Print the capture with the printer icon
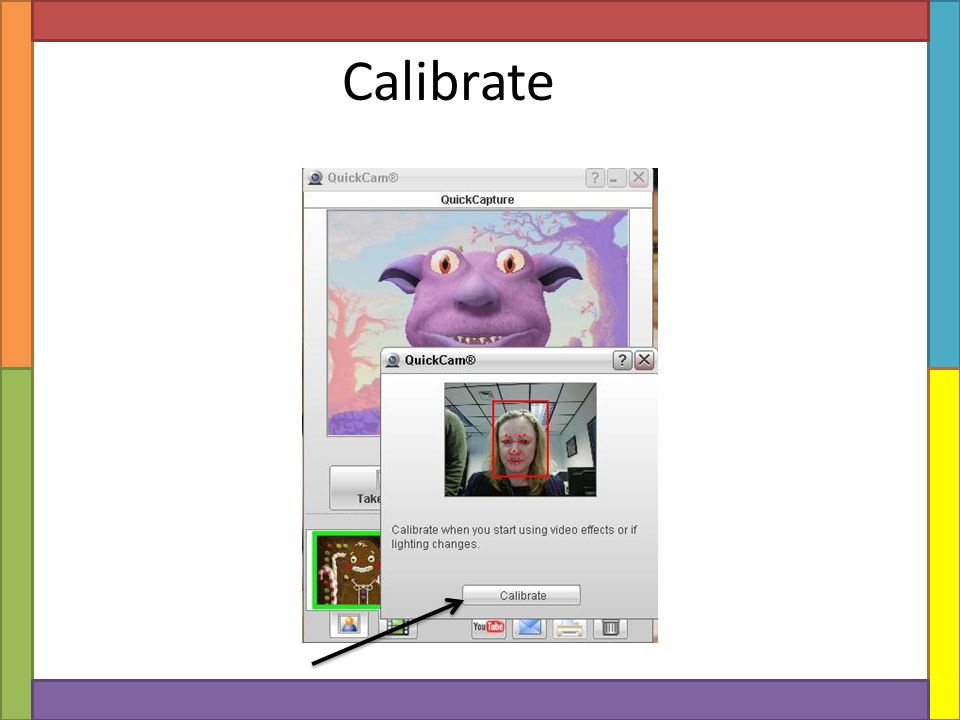The height and width of the screenshot is (720, 960). (x=570, y=628)
